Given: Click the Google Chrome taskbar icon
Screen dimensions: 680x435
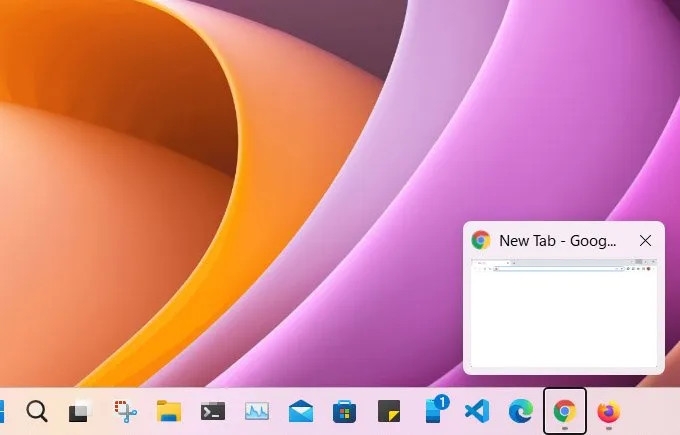Looking at the screenshot, I should point(565,411).
